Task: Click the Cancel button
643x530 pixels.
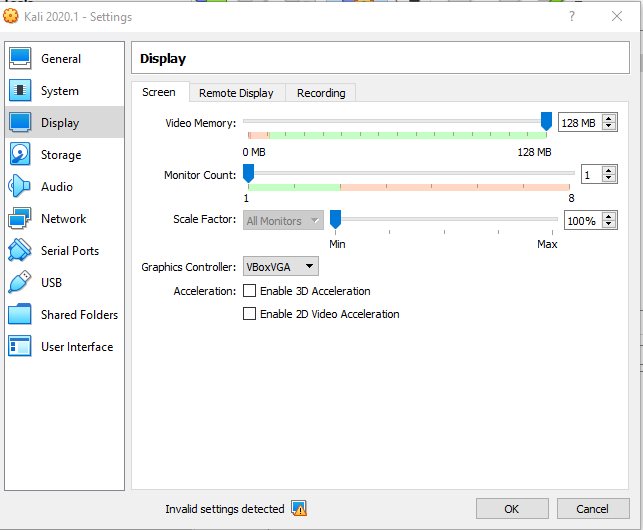Action: point(593,509)
